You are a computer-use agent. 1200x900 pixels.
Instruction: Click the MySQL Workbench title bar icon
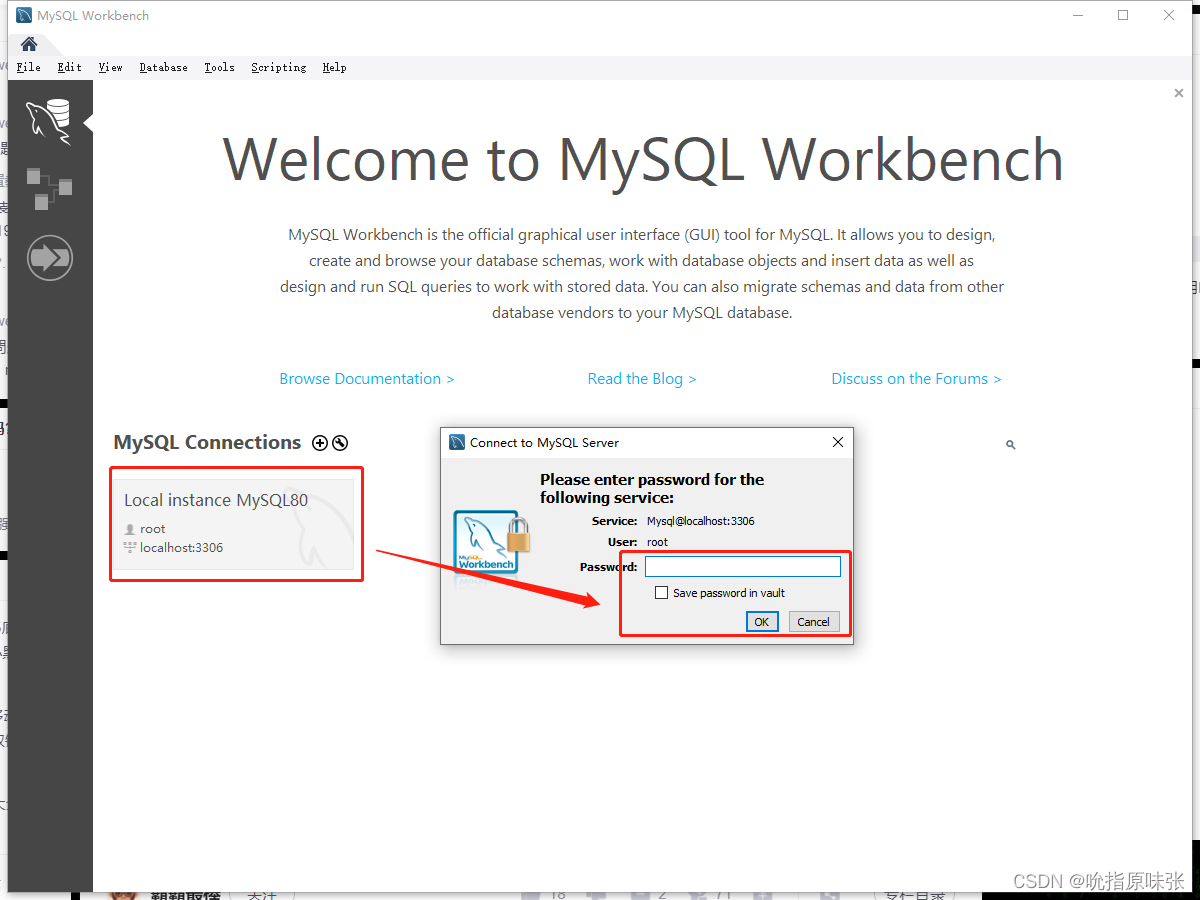coord(24,16)
